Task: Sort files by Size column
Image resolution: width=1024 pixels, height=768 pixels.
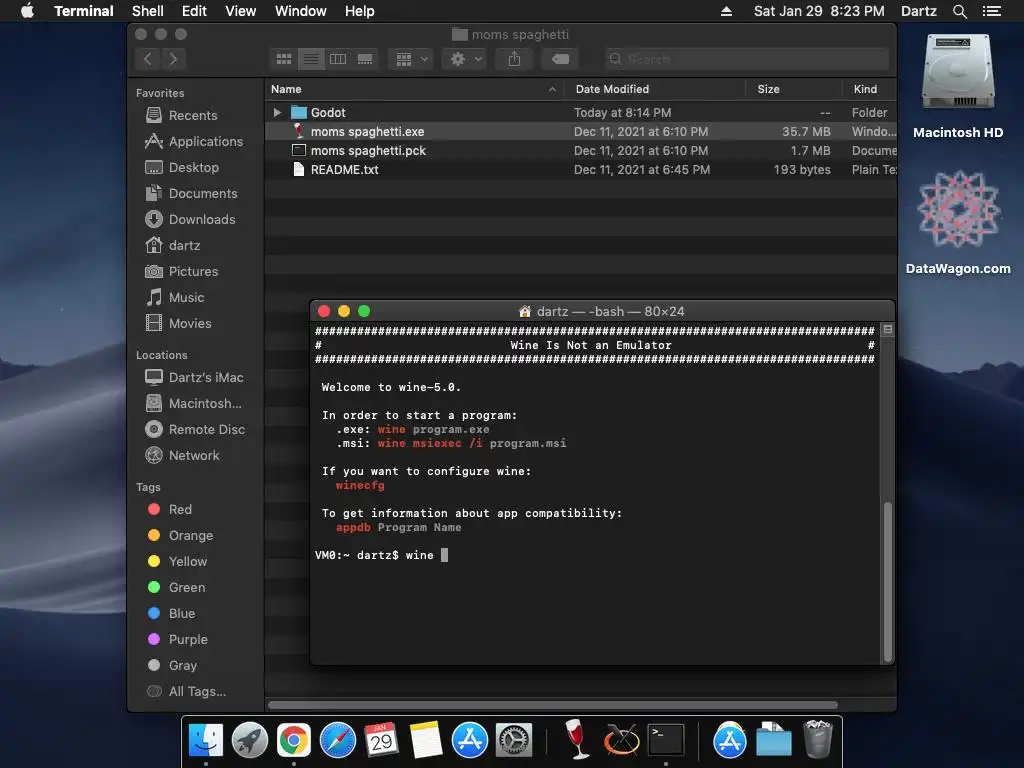Action: 793,89
